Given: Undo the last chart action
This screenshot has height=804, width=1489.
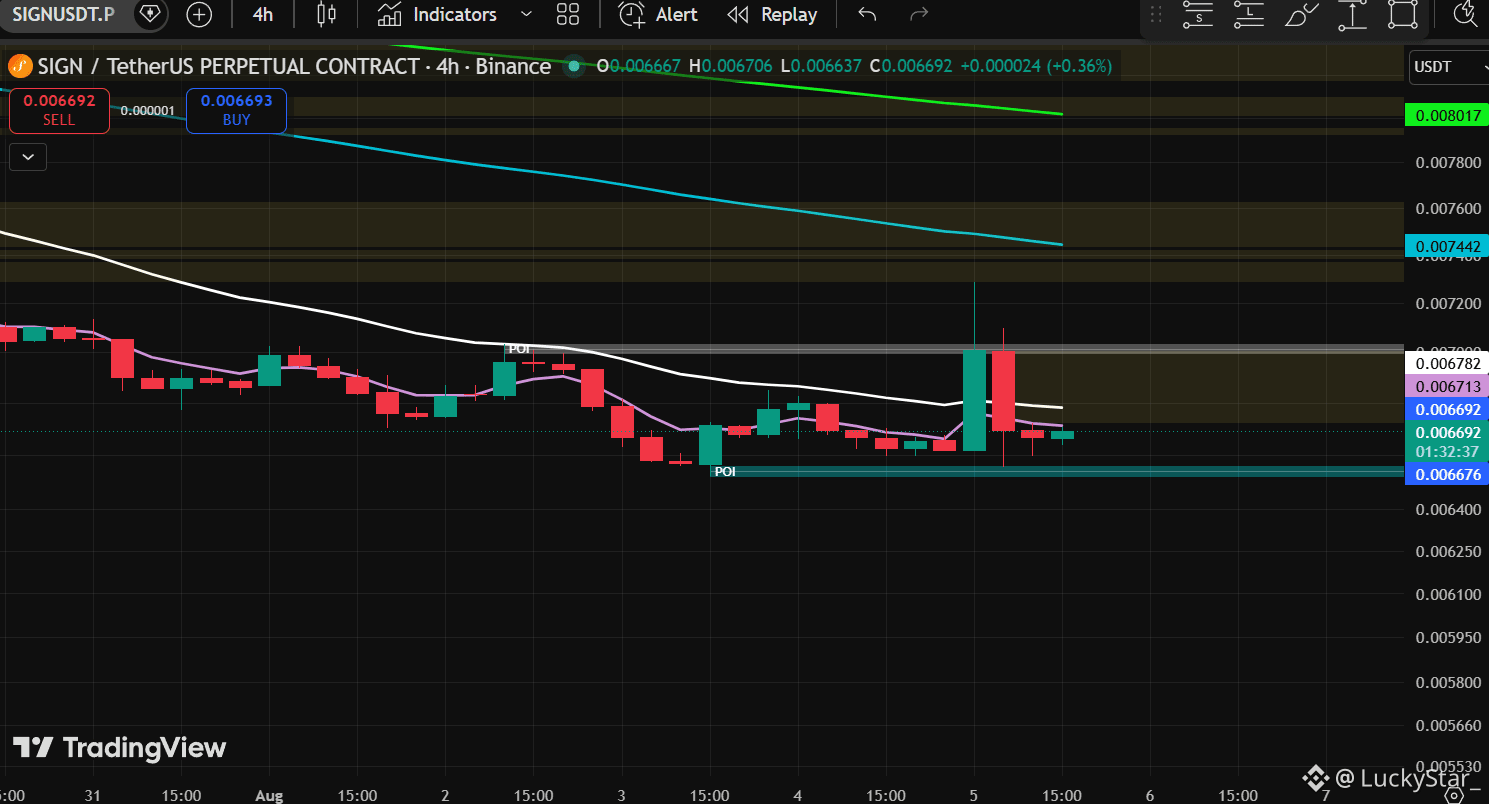Looking at the screenshot, I should 867,15.
